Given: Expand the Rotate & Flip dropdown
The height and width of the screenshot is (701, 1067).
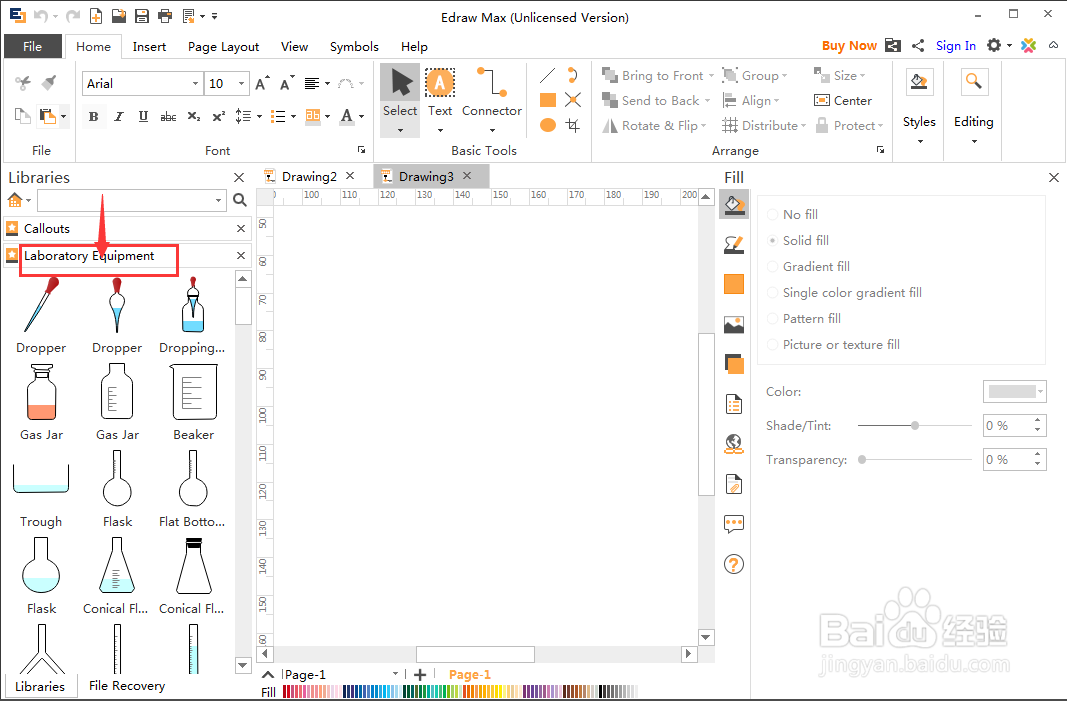Looking at the screenshot, I should [x=704, y=126].
